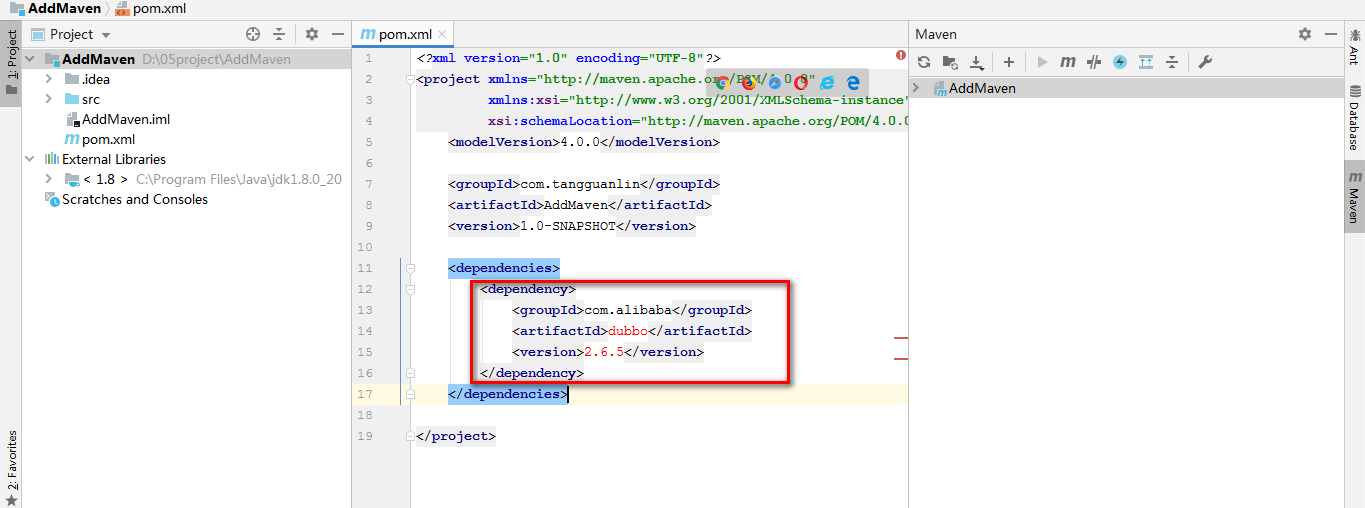Click the red error indicator in editor
Image resolution: width=1365 pixels, height=508 pixels.
[901, 56]
